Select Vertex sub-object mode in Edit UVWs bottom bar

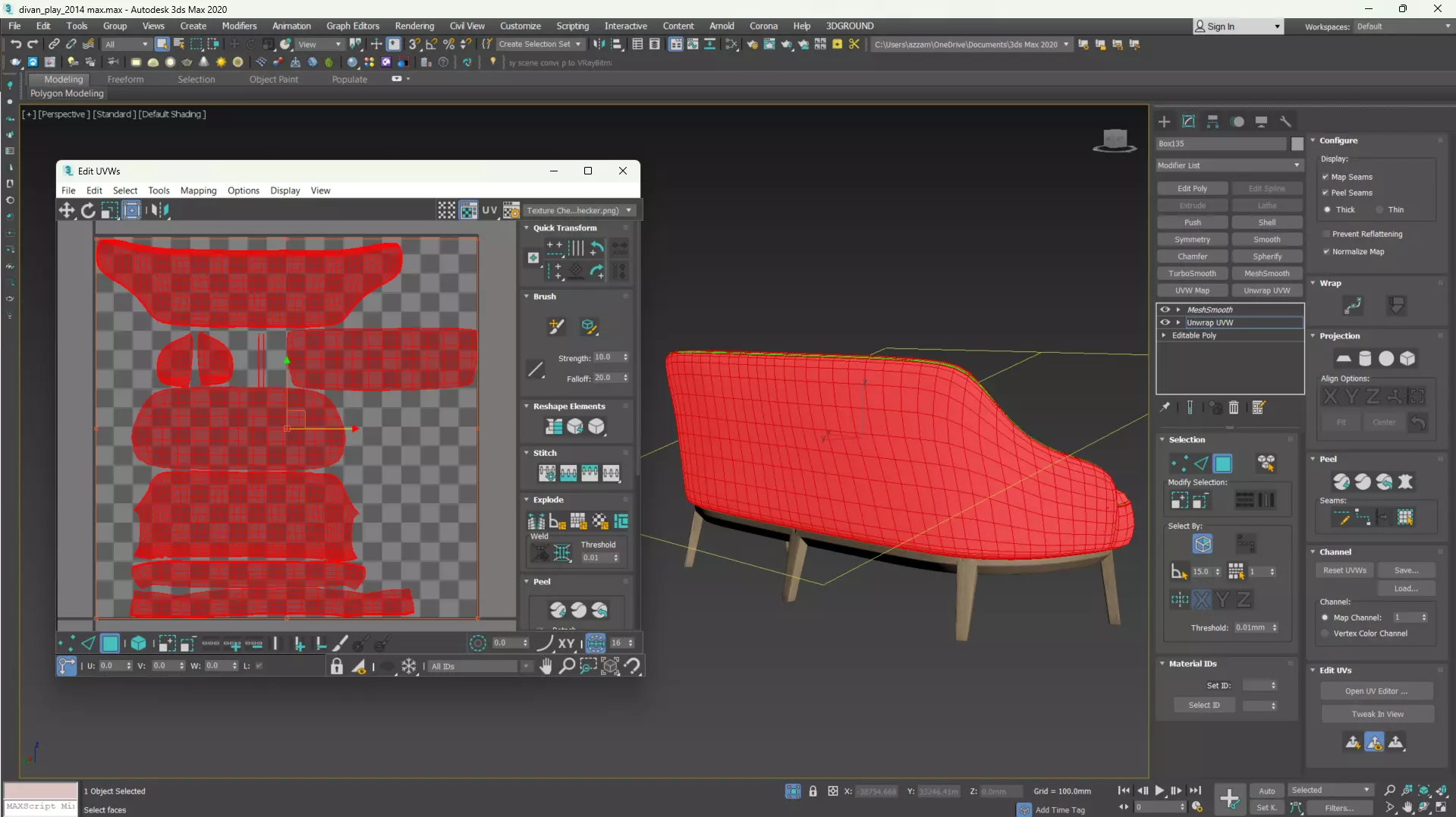pyautogui.click(x=66, y=643)
